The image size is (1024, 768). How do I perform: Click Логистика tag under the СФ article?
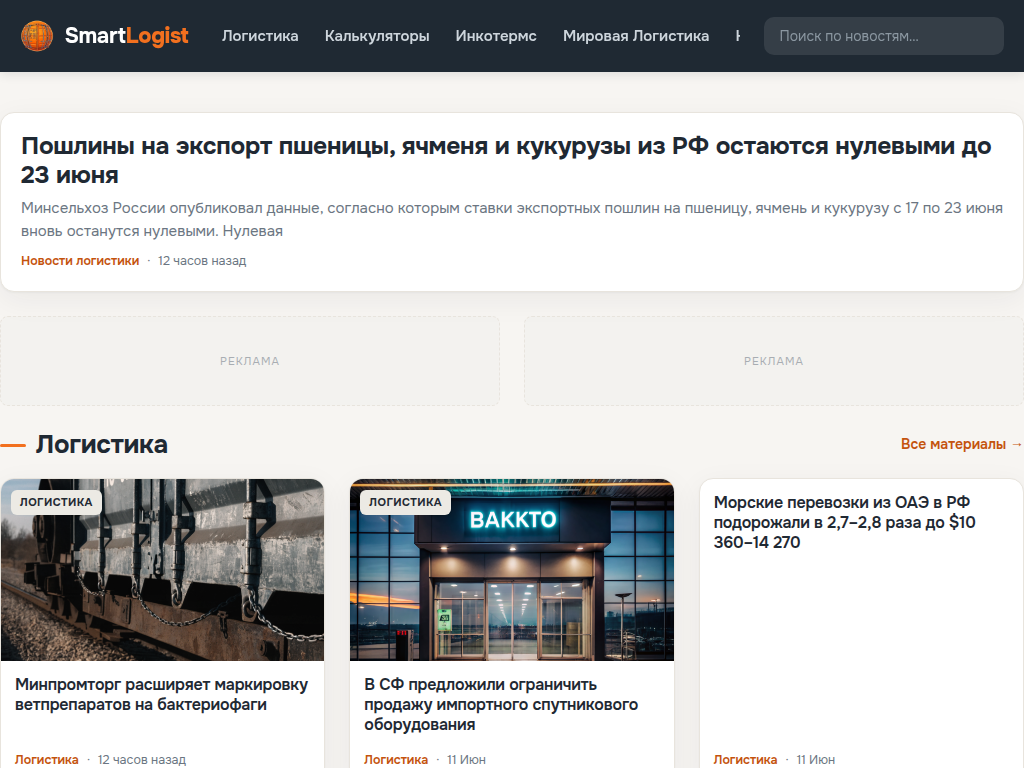[396, 760]
